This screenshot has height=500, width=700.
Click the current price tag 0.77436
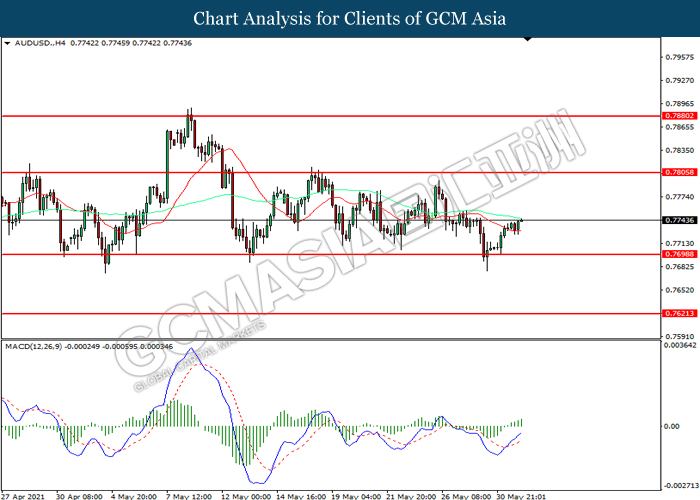[679, 220]
